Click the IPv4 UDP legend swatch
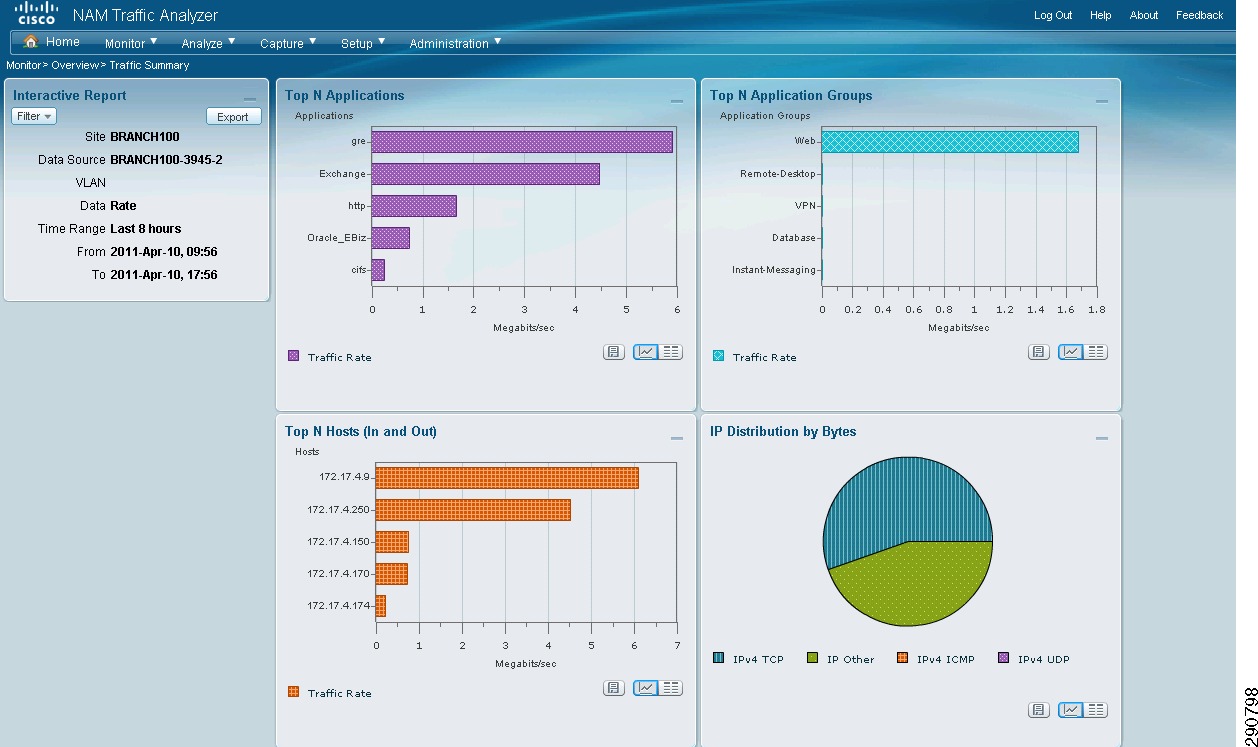The height and width of the screenshot is (747, 1258). click(x=1004, y=658)
